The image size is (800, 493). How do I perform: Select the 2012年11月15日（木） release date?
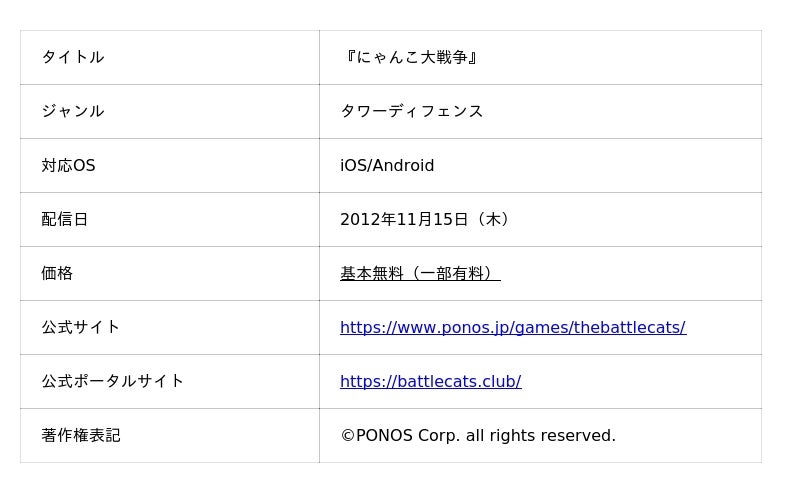(x=427, y=220)
